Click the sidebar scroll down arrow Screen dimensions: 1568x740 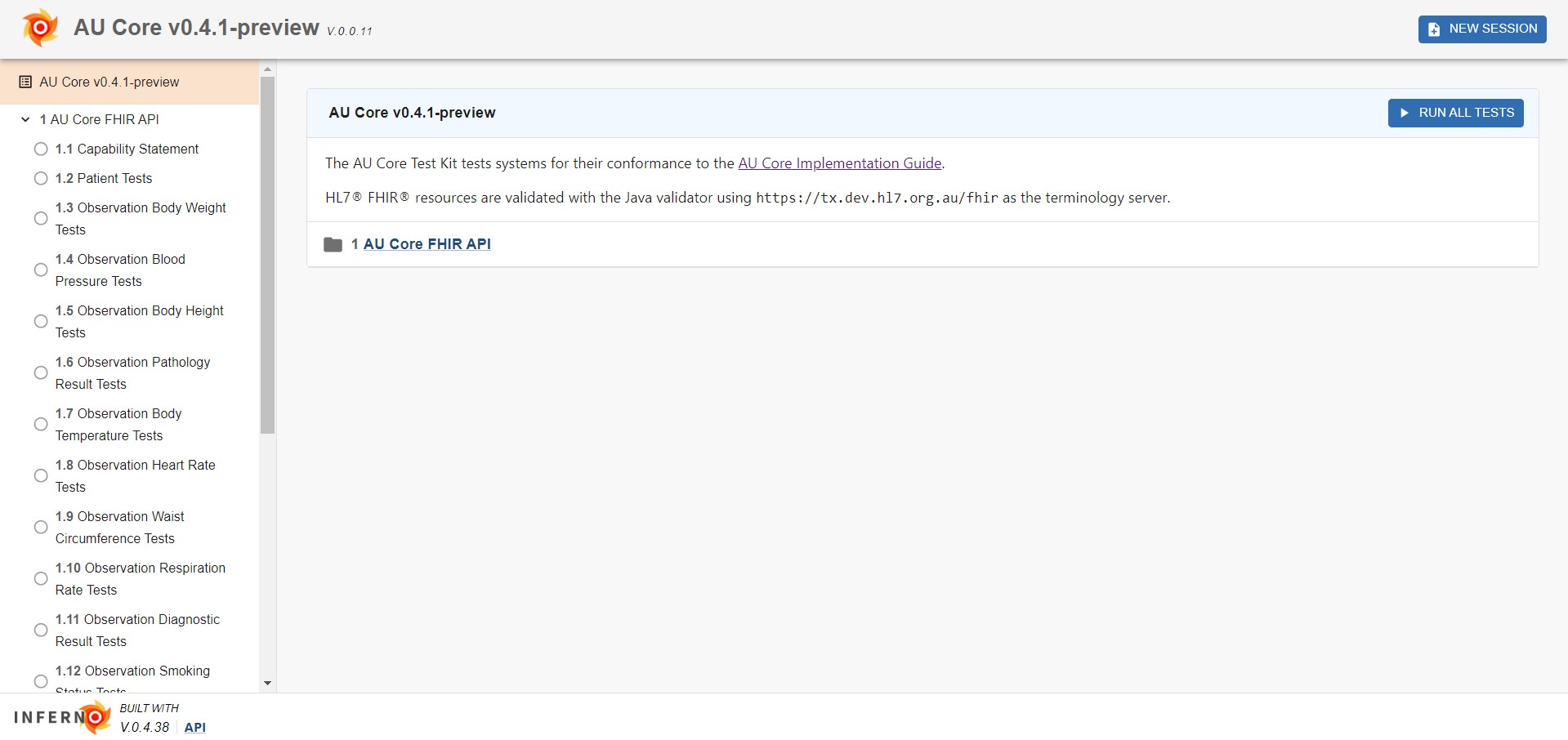[267, 684]
